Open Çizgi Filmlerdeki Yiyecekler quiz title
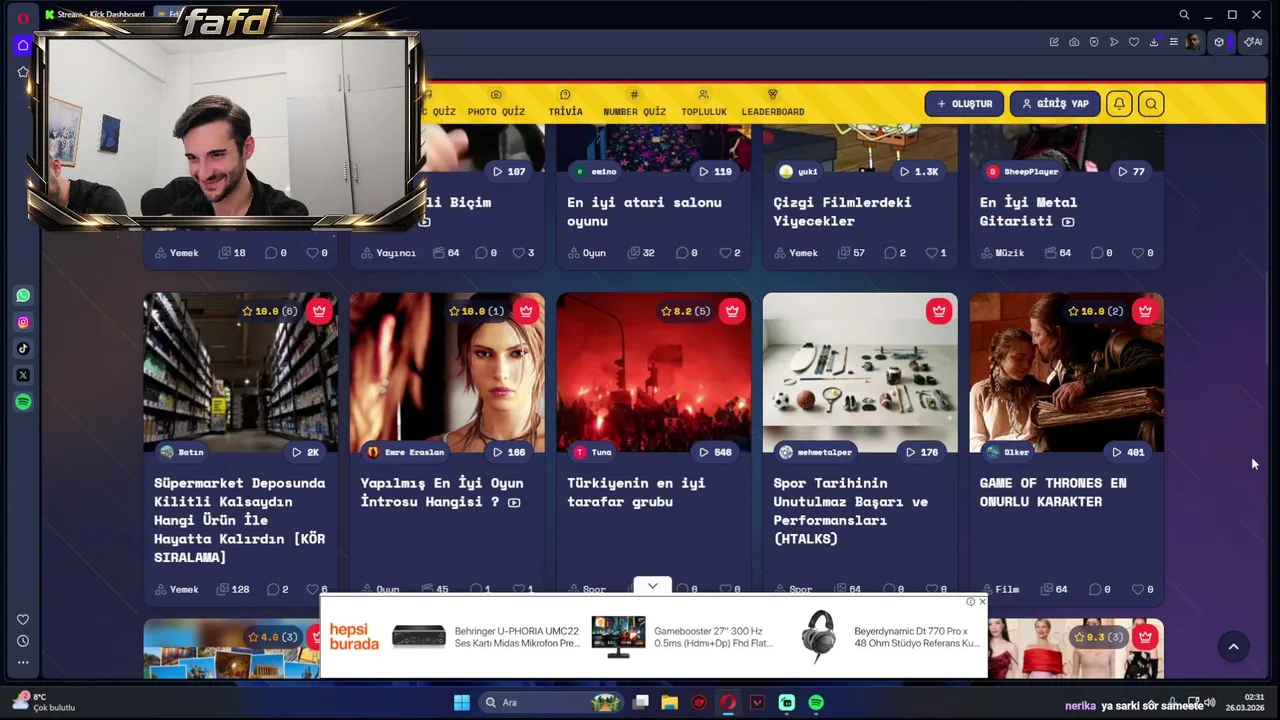The image size is (1280, 720). [x=842, y=211]
